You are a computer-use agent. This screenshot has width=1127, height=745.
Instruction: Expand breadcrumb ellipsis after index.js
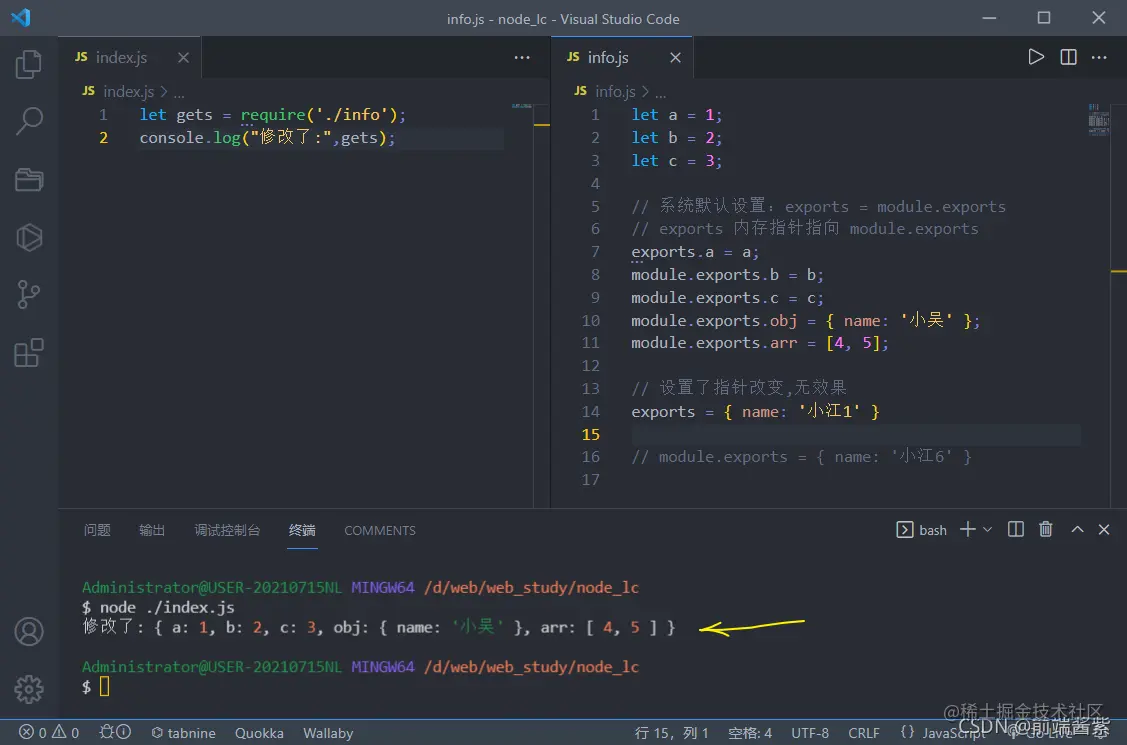click(x=179, y=93)
